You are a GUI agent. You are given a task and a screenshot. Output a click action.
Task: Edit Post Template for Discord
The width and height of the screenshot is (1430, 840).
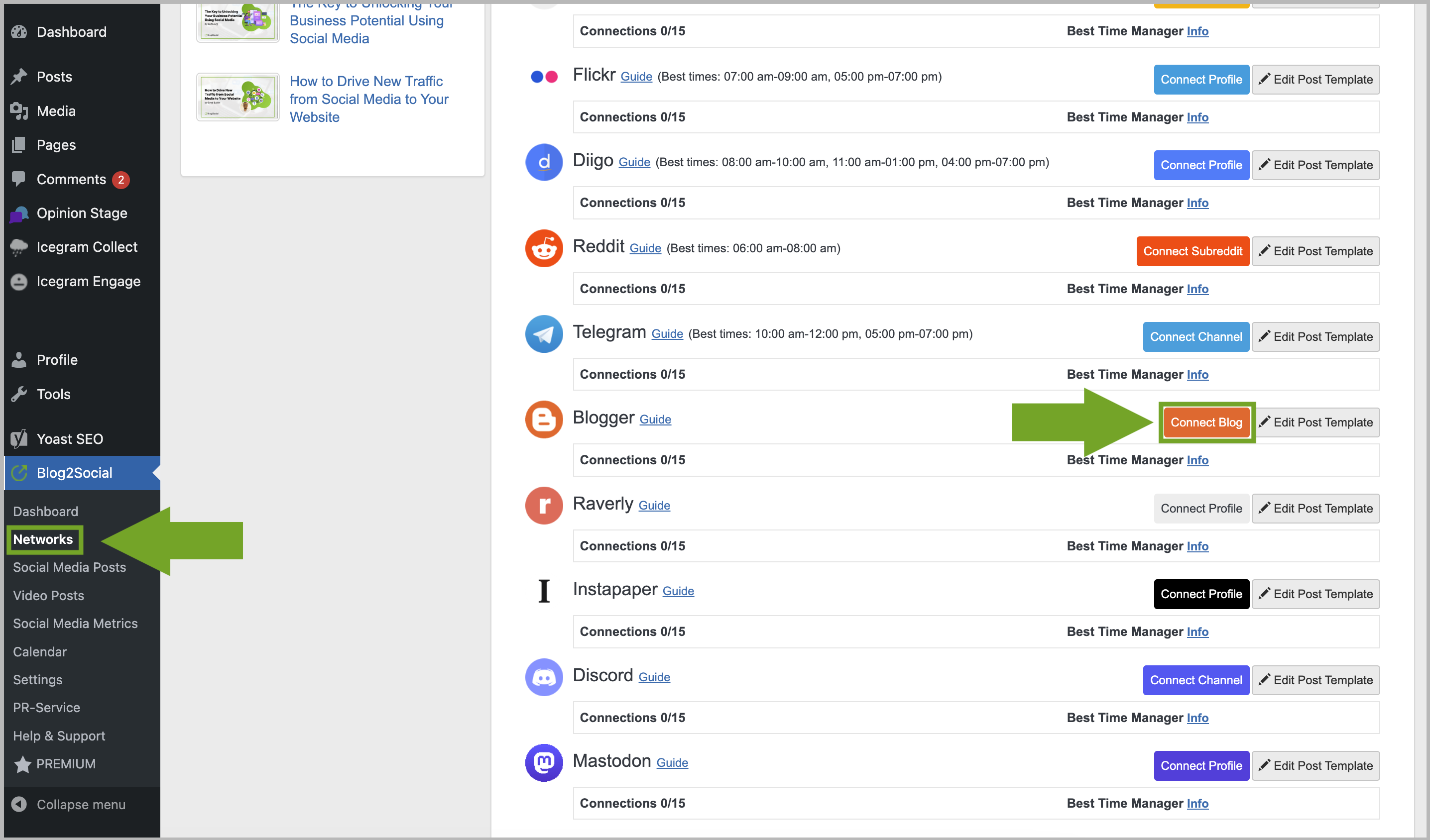point(1315,680)
